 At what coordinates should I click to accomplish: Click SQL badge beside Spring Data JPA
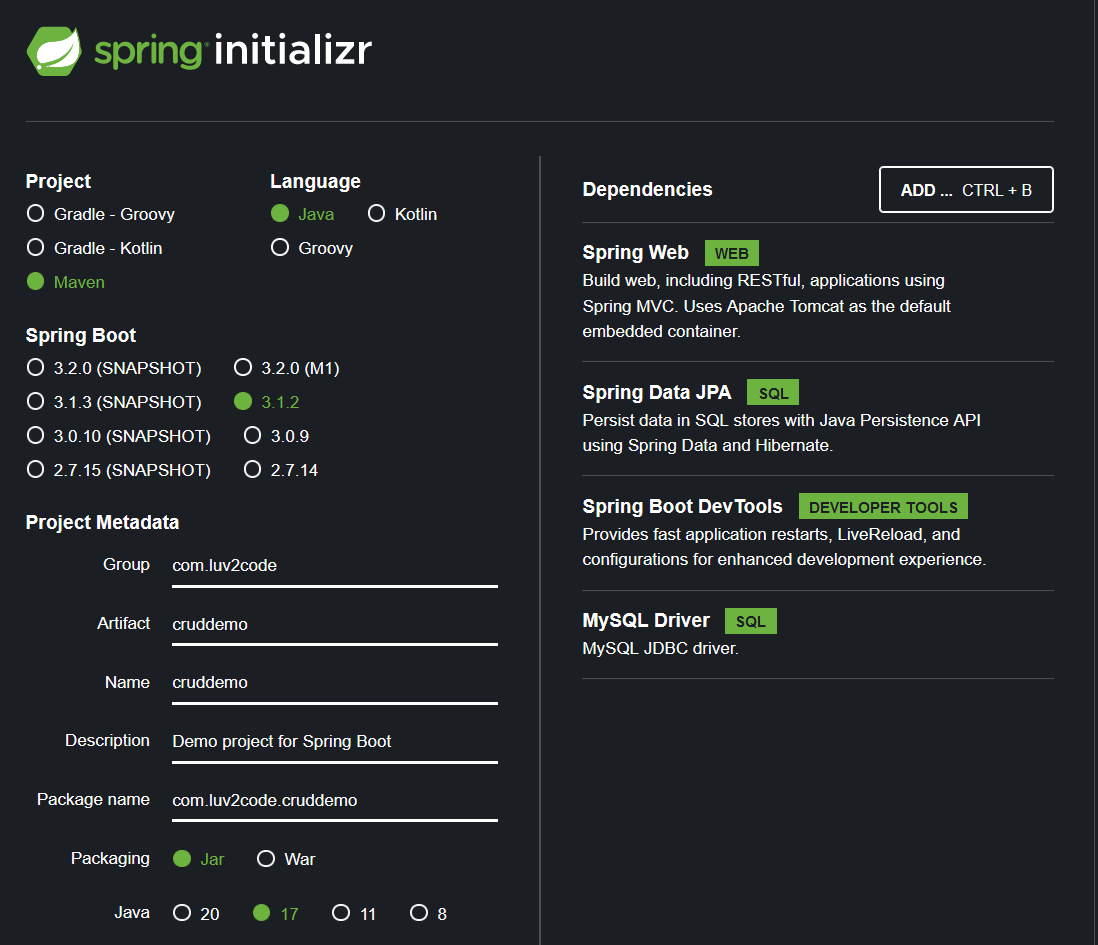click(773, 393)
